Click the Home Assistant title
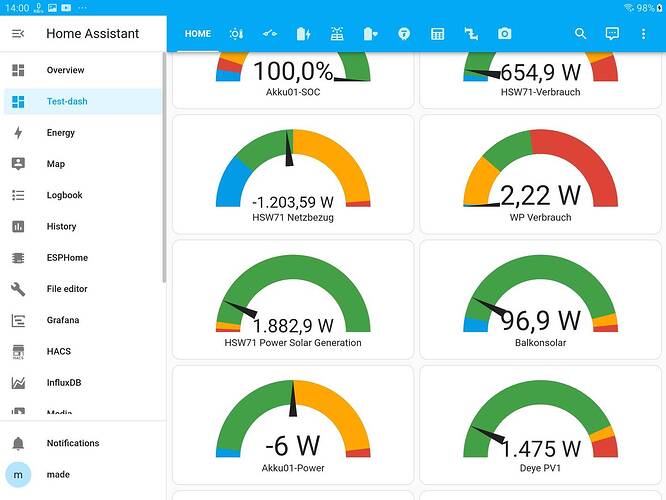666x500 pixels. coord(93,34)
